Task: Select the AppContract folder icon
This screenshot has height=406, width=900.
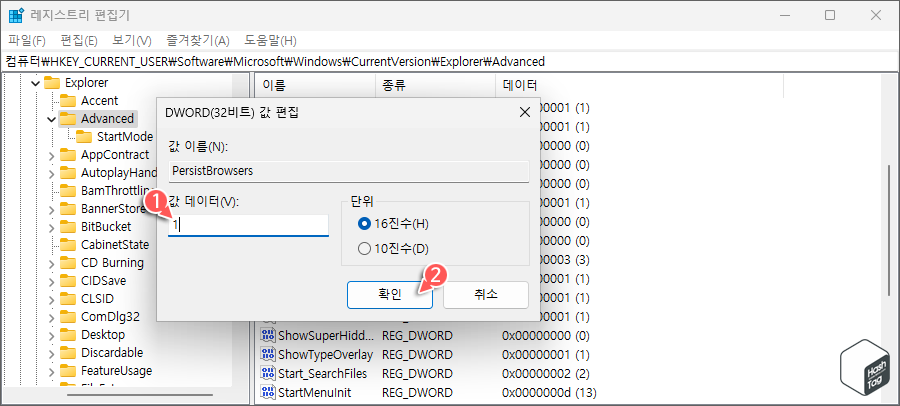Action: [x=68, y=154]
